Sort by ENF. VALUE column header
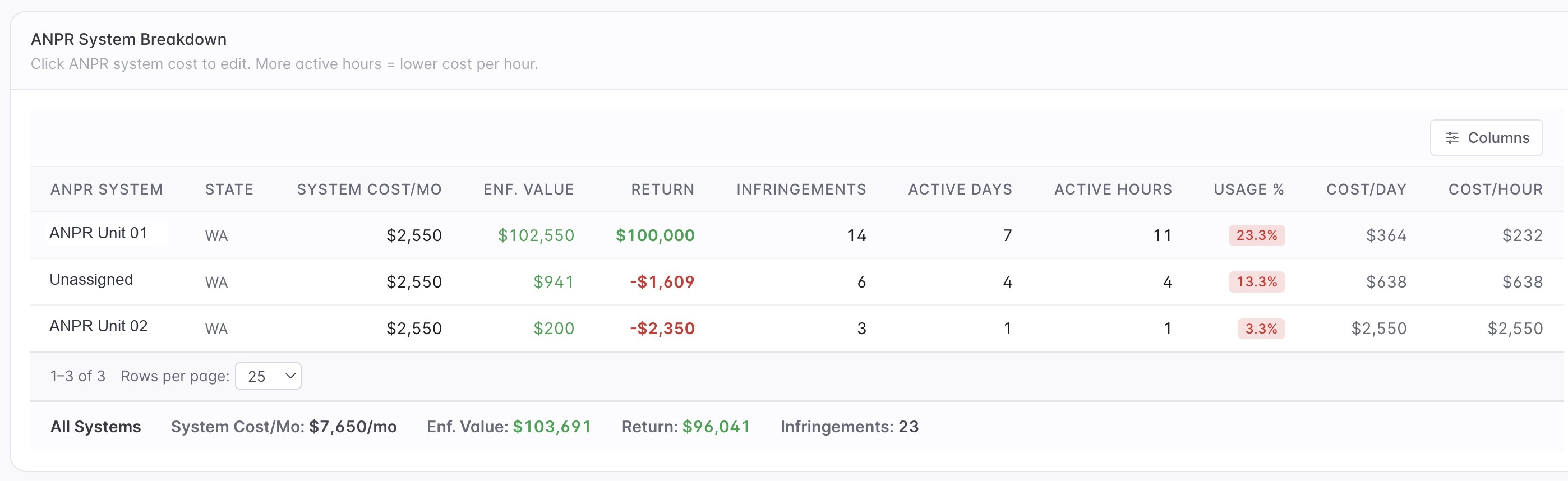1568x481 pixels. (528, 189)
